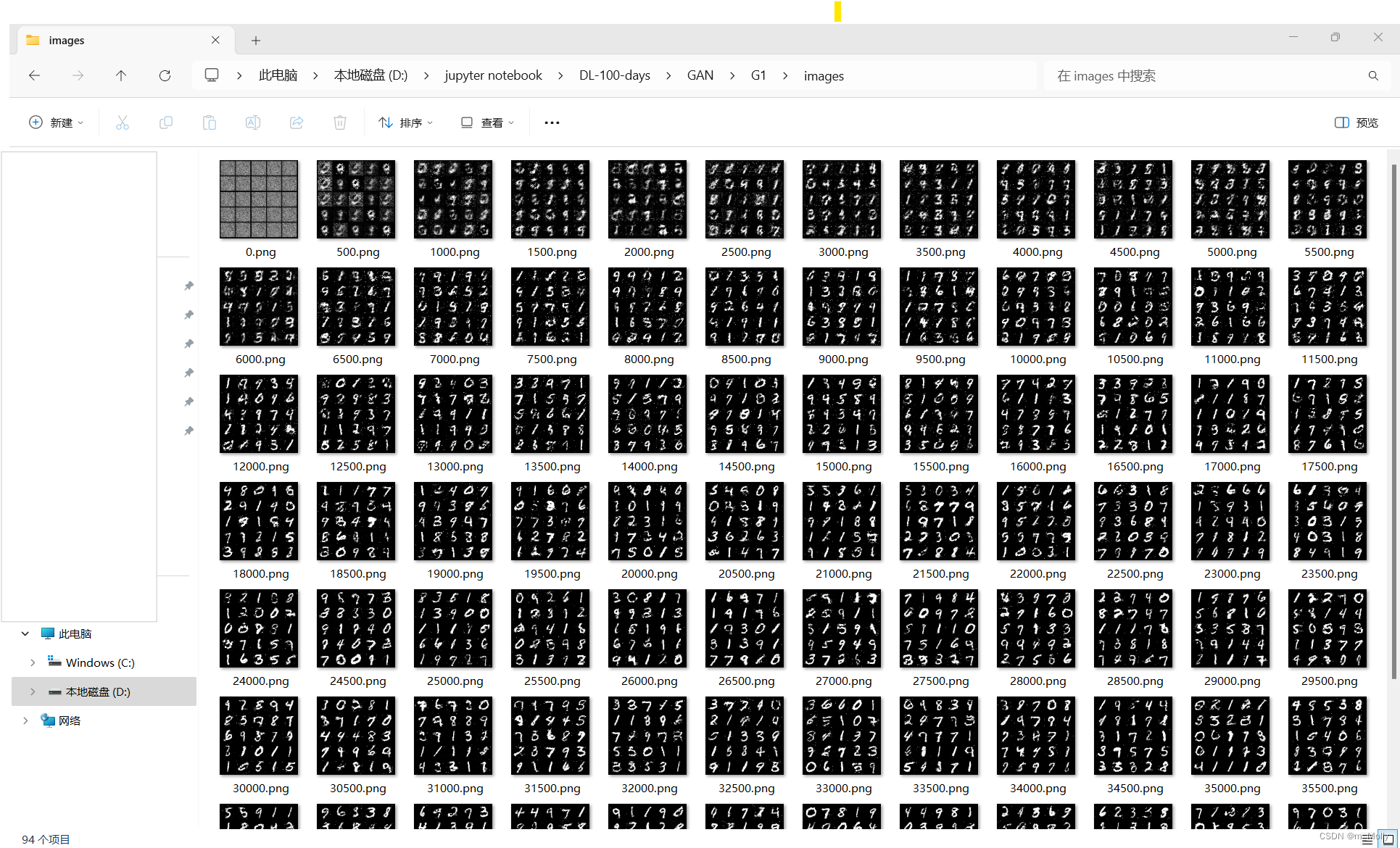Viewport: 1400px width, 848px height.
Task: Click jupyter notebook in breadcrumb
Action: coord(493,75)
